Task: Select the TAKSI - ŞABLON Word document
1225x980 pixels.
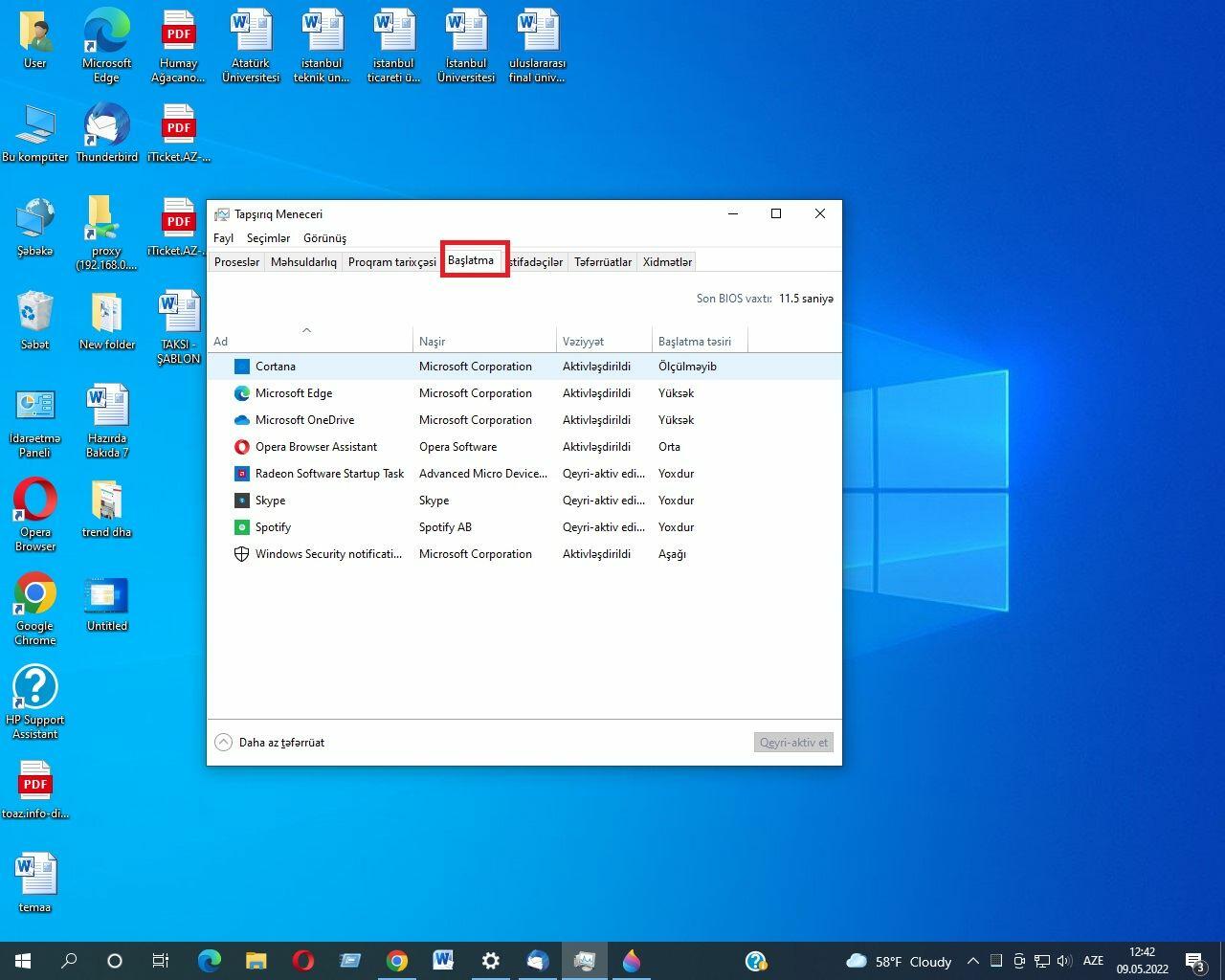Action: coord(179,327)
